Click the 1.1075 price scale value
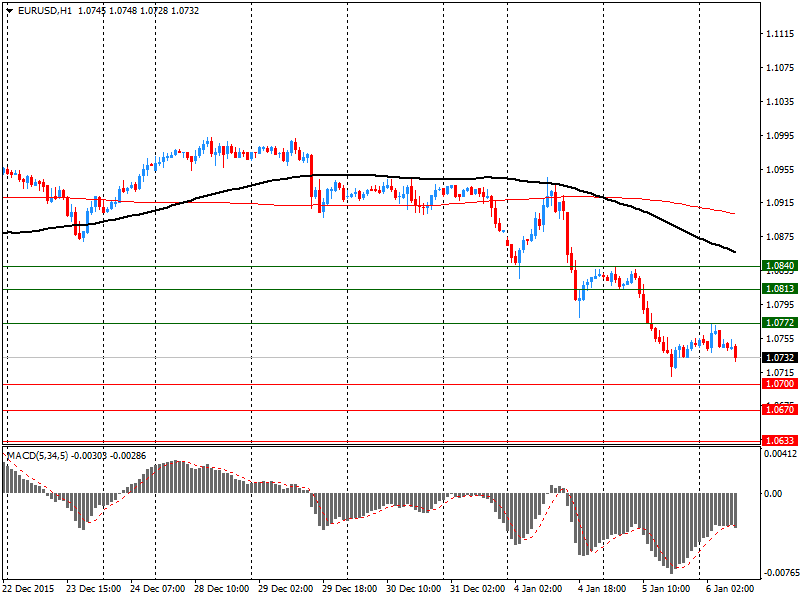The height and width of the screenshot is (600, 800). [x=780, y=68]
